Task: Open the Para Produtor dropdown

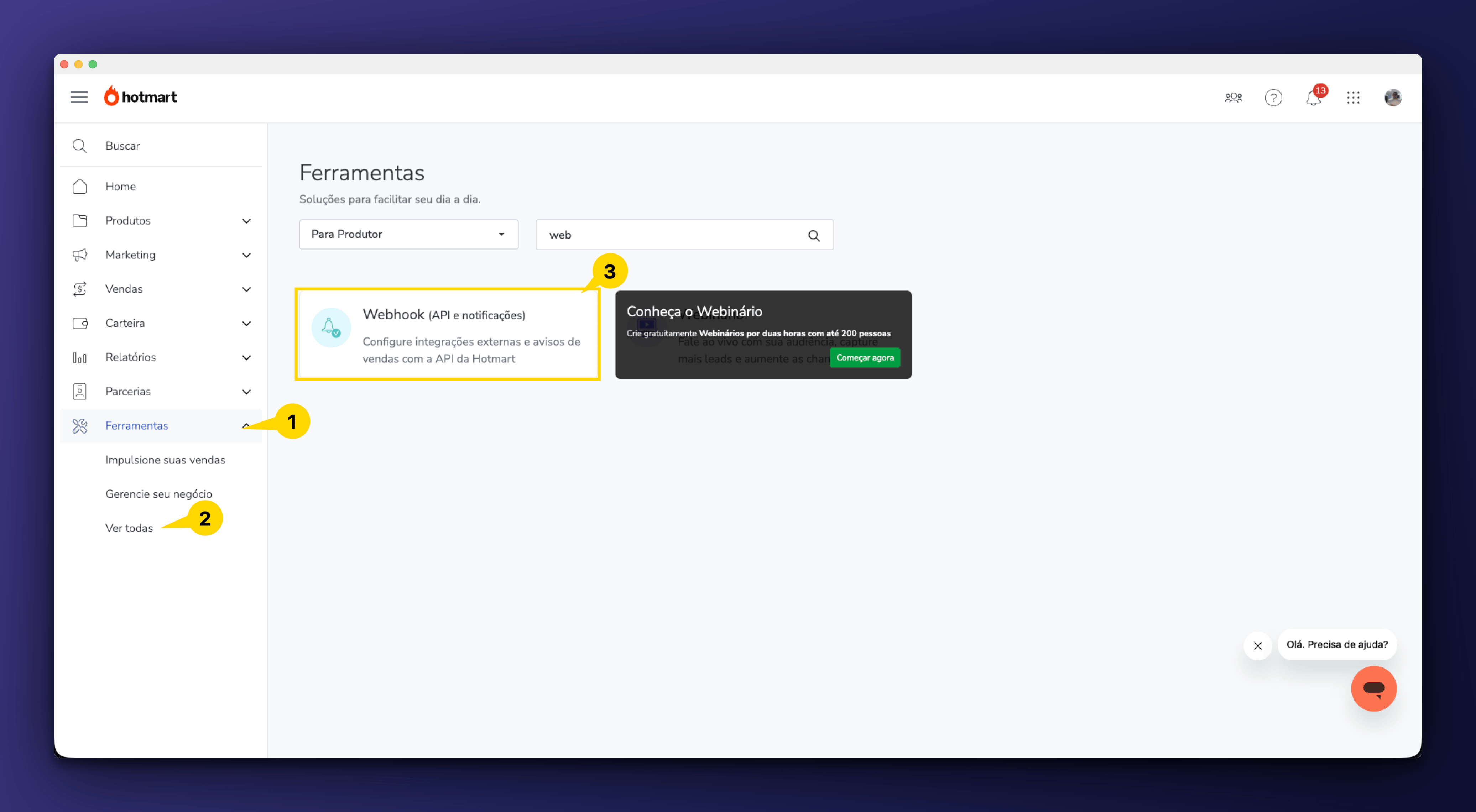Action: click(408, 234)
